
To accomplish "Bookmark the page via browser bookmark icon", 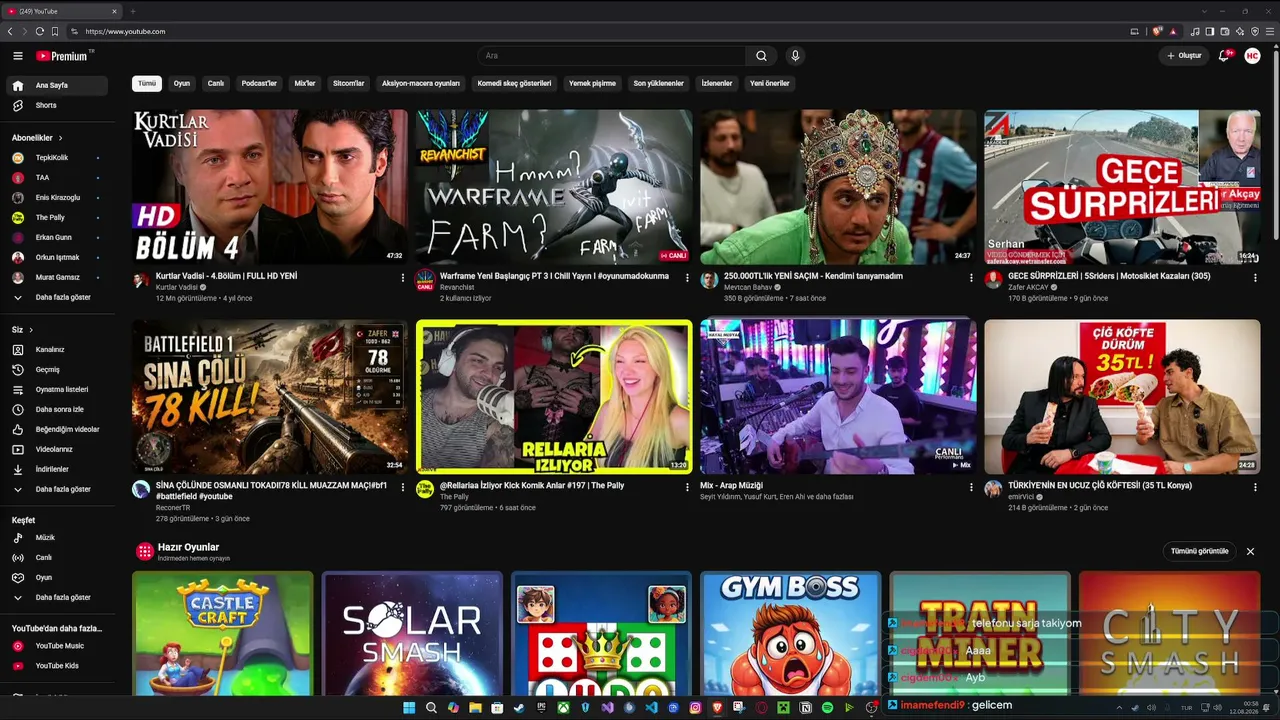I will tap(55, 31).
